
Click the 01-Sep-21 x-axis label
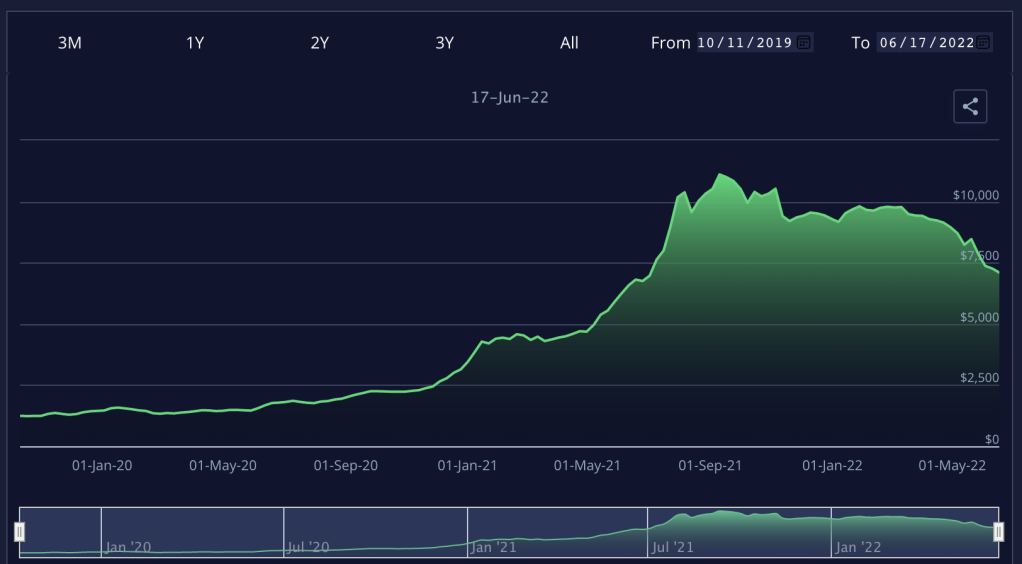(710, 465)
